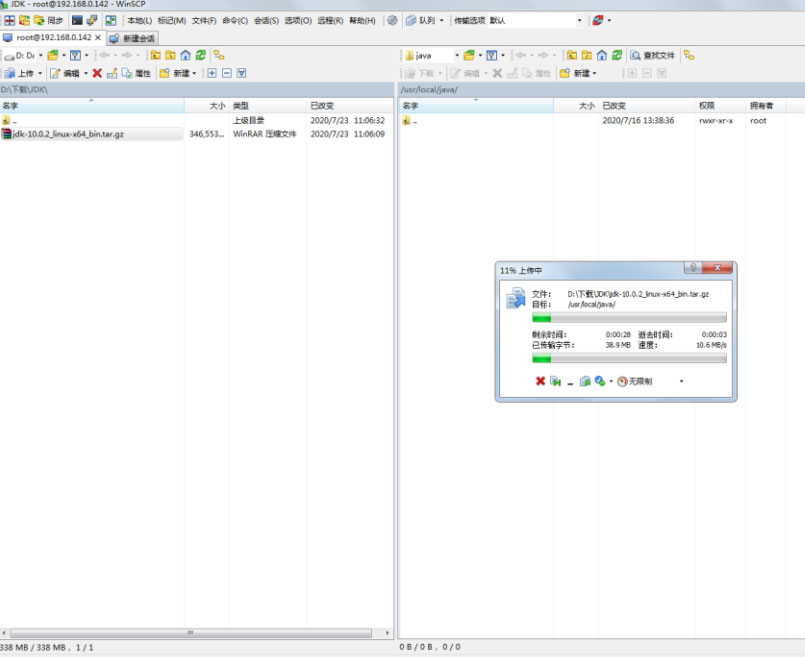Open the 会话(S) session menu

pyautogui.click(x=265, y=20)
